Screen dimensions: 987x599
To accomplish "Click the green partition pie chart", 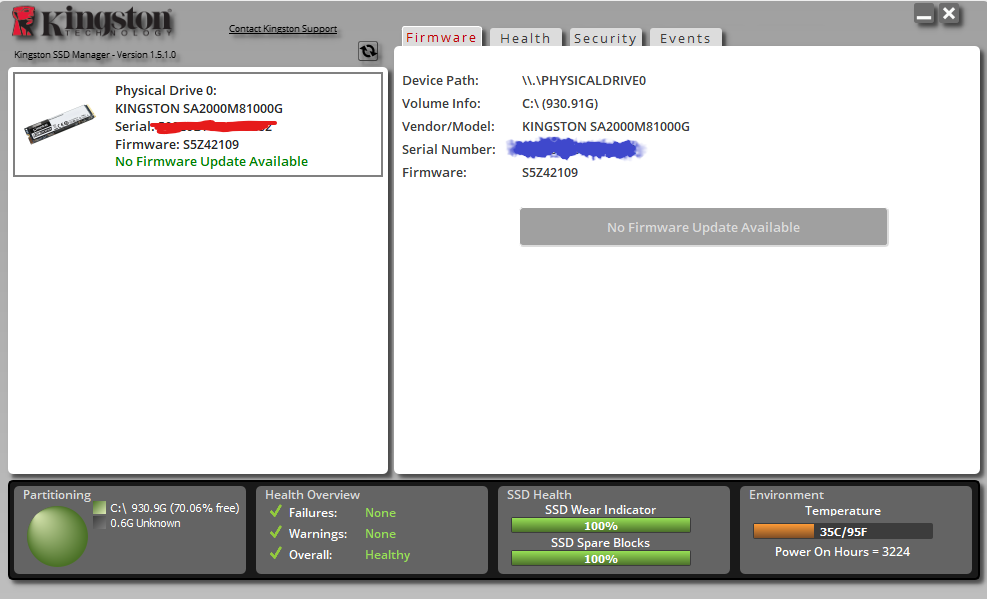I will pos(57,536).
